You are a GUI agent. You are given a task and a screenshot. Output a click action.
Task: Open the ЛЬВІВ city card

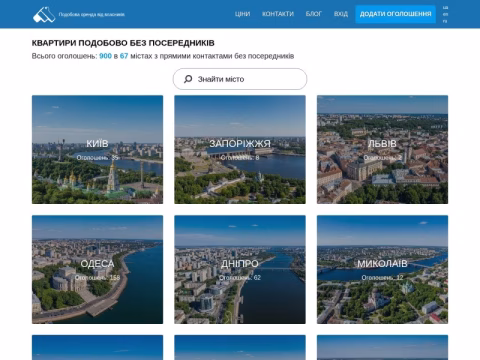[382, 149]
